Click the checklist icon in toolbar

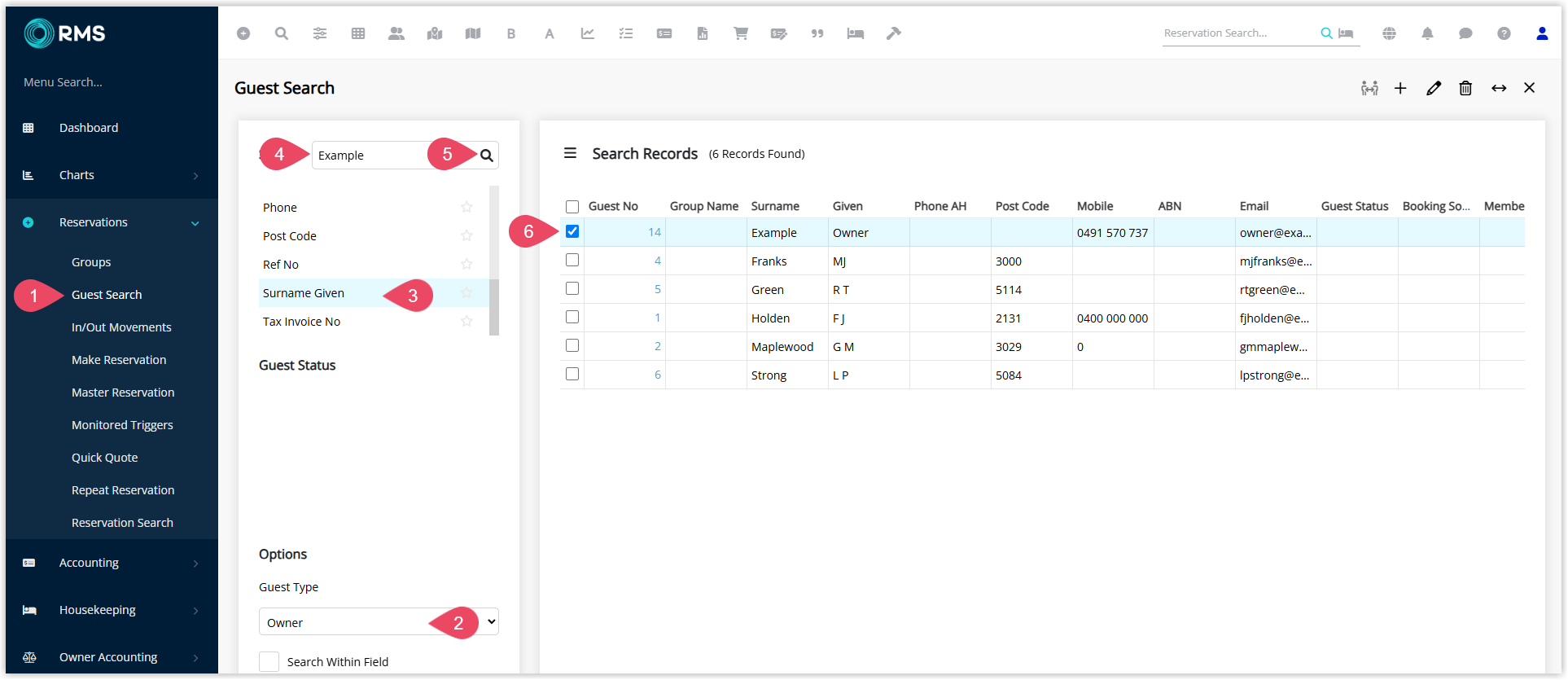[626, 33]
